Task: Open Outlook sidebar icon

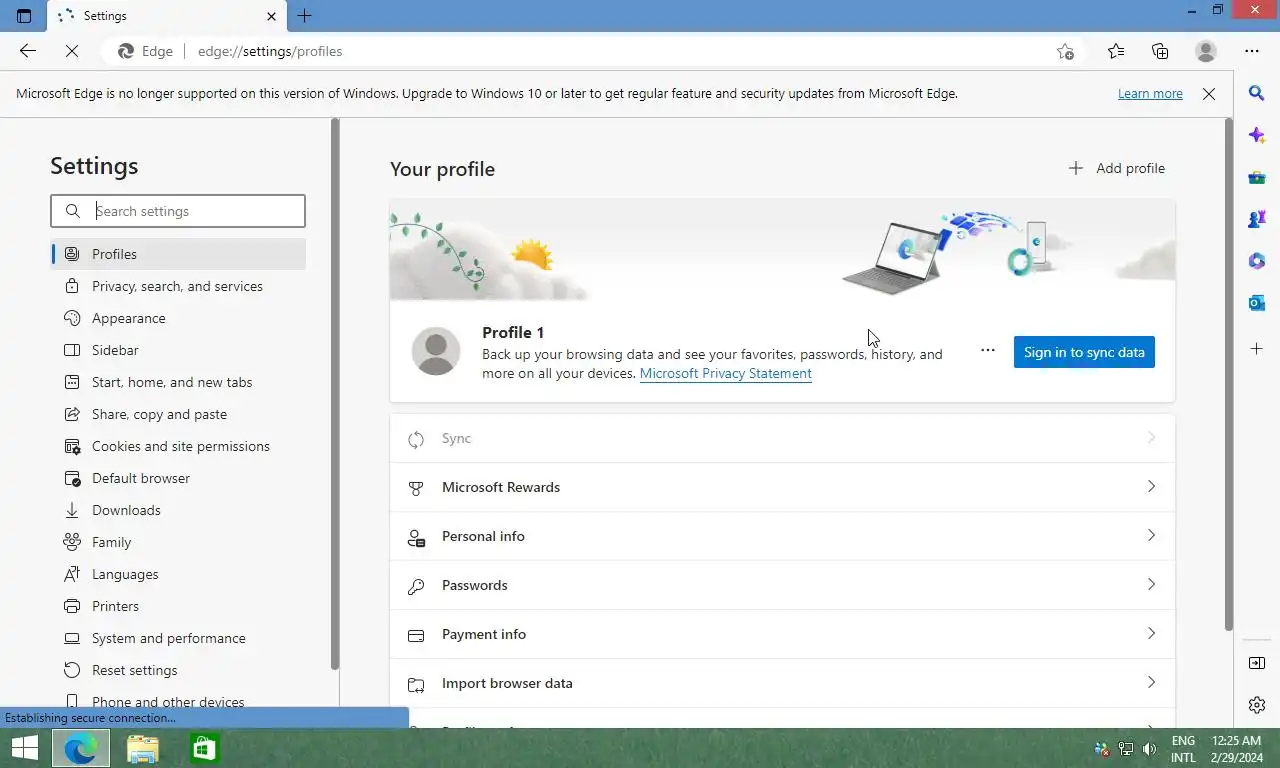Action: [1257, 303]
